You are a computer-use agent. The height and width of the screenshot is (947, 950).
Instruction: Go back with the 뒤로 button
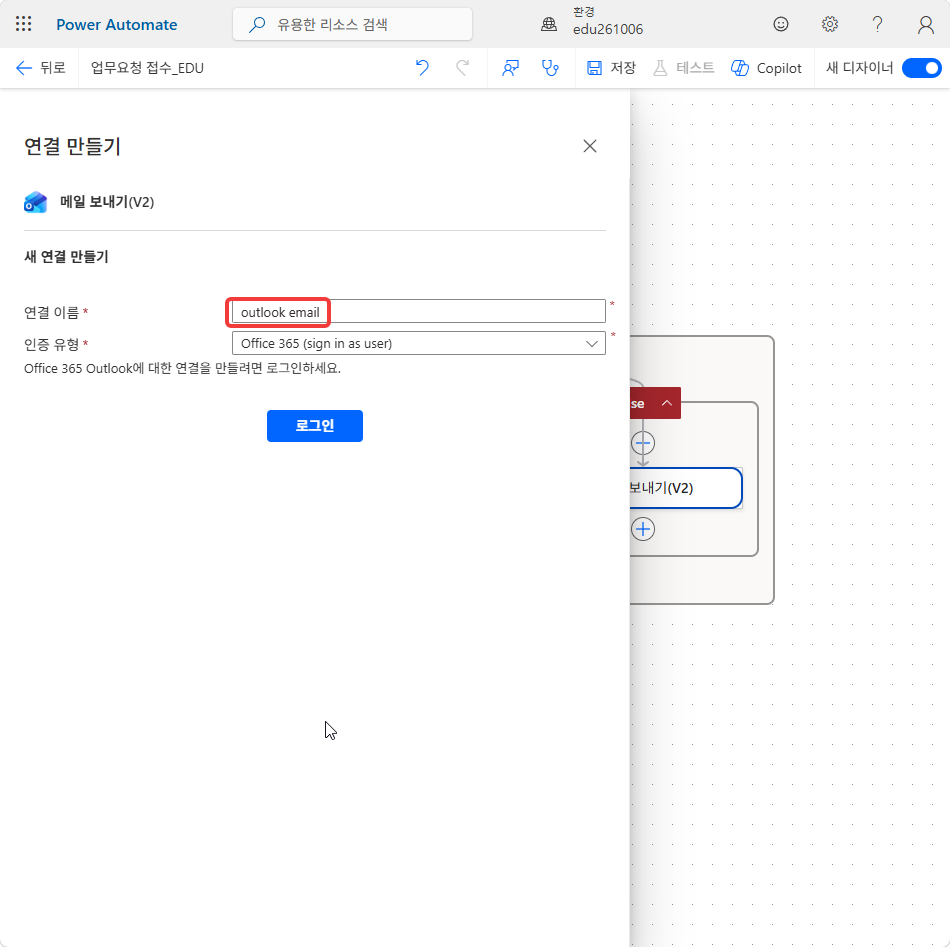click(41, 68)
